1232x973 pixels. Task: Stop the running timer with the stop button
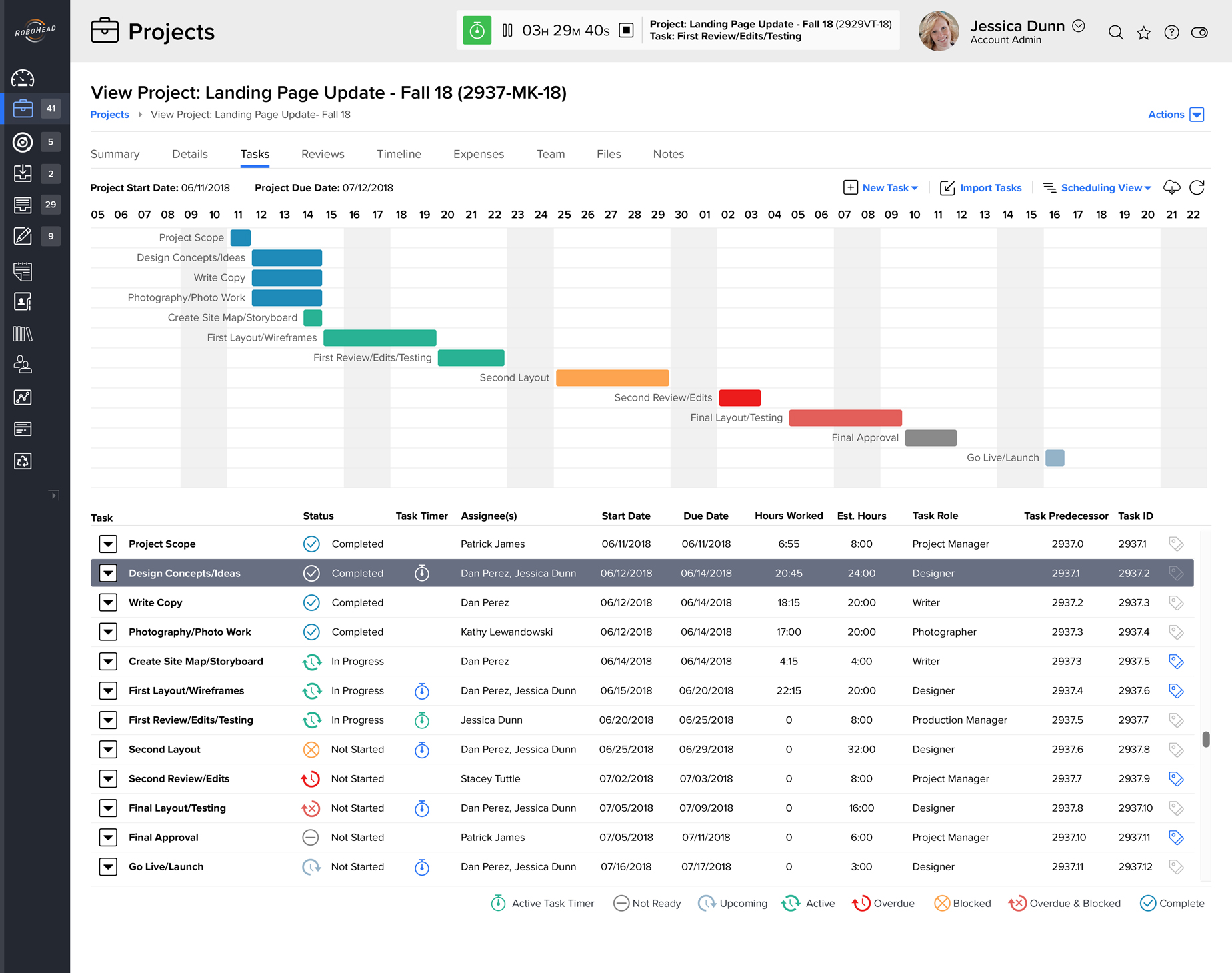click(x=626, y=30)
